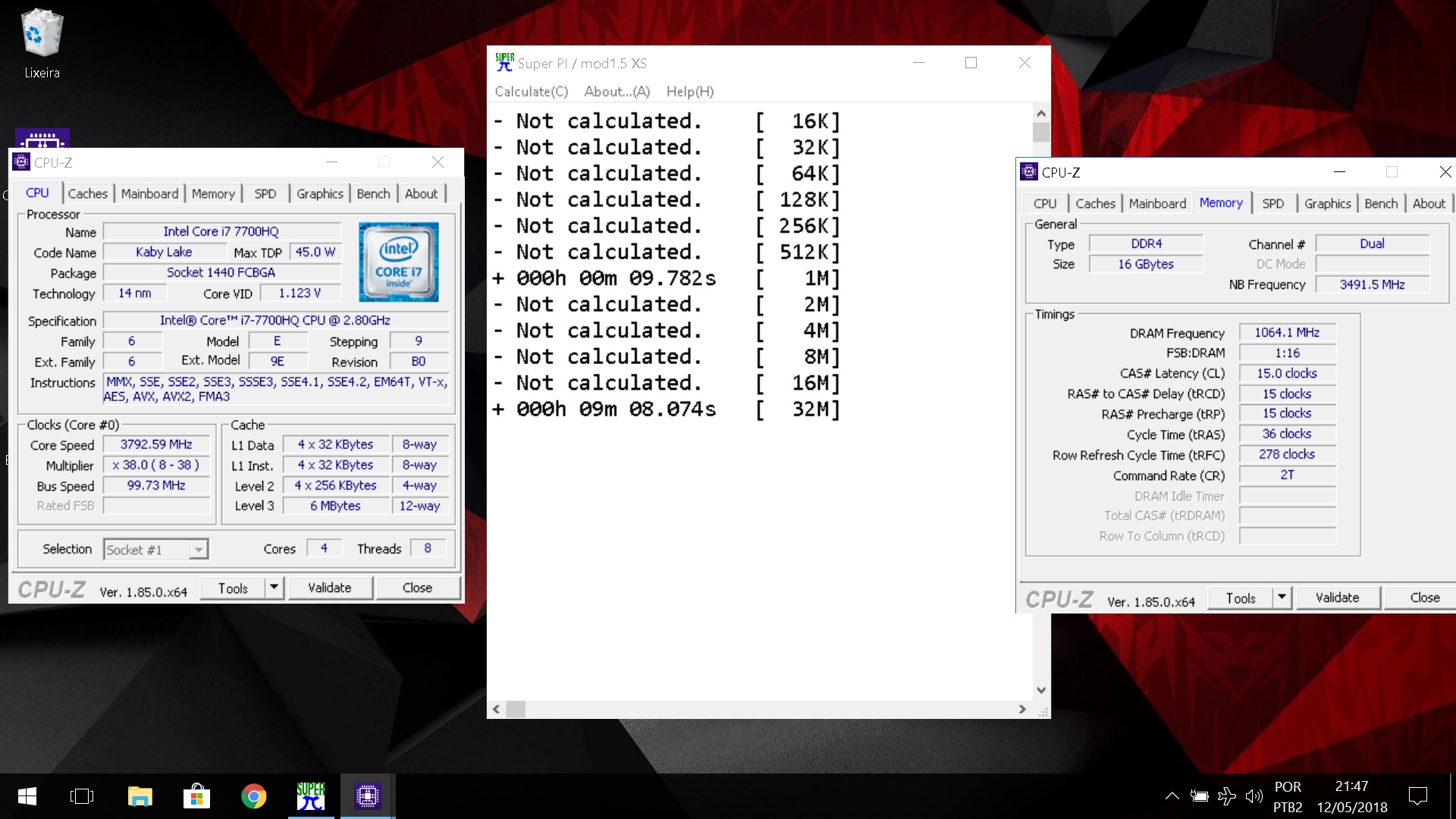Open the Help(H) menu in Super PI

690,91
